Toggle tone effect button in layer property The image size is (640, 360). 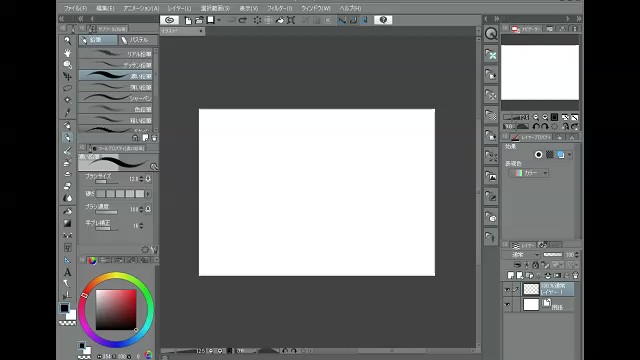pos(550,155)
